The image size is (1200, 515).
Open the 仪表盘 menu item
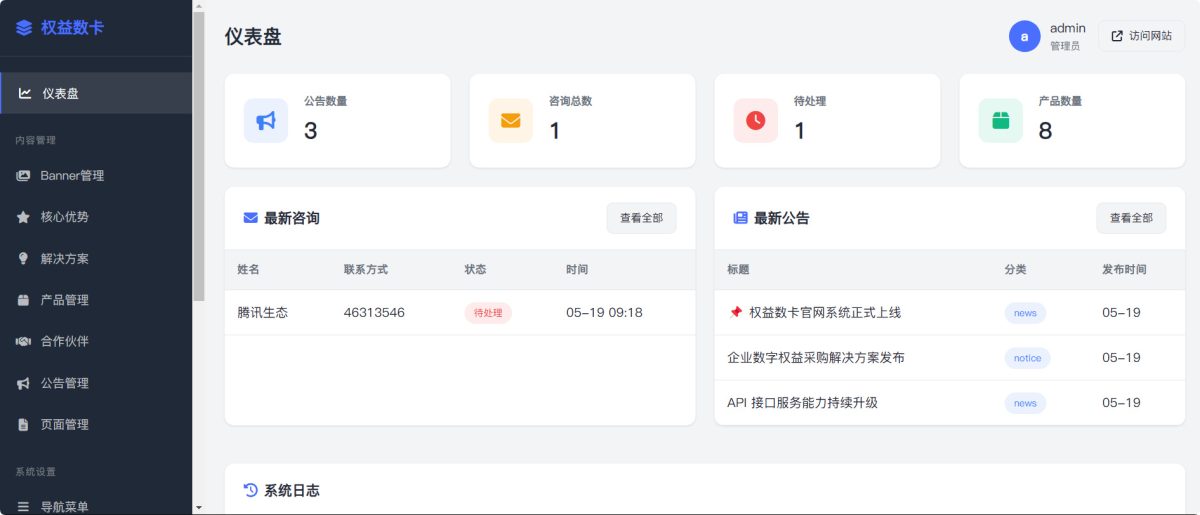96,93
